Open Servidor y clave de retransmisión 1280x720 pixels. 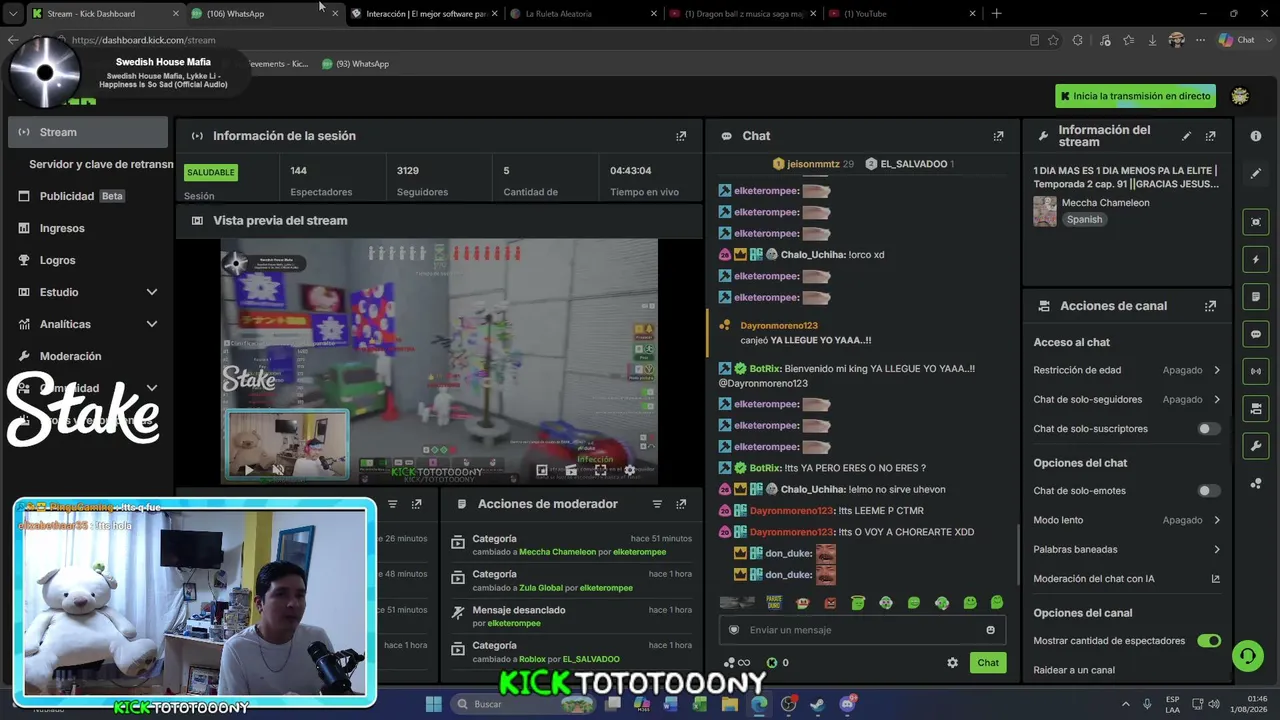click(100, 164)
